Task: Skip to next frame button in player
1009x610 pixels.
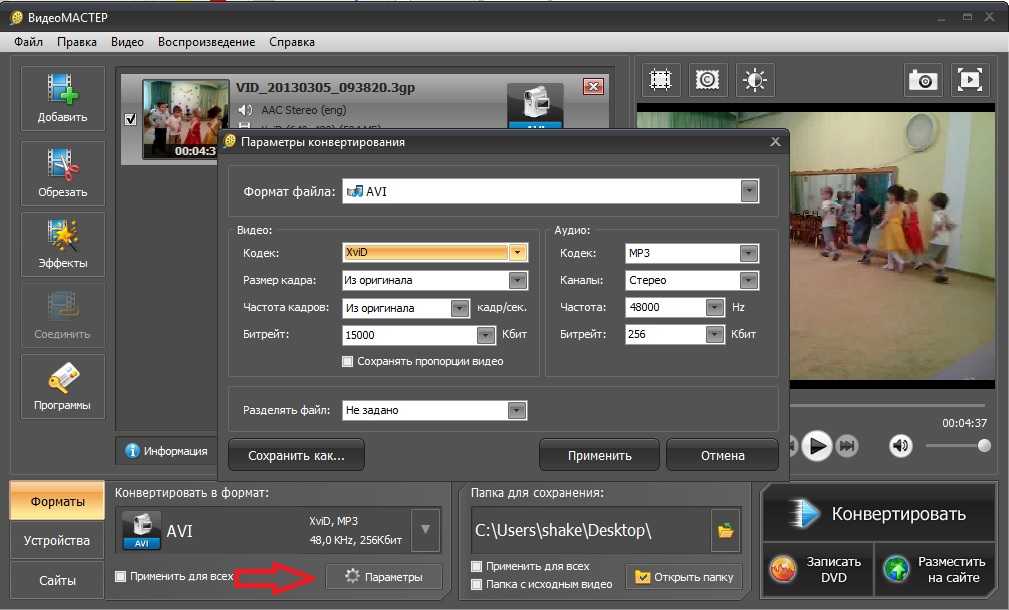Action: [x=847, y=445]
